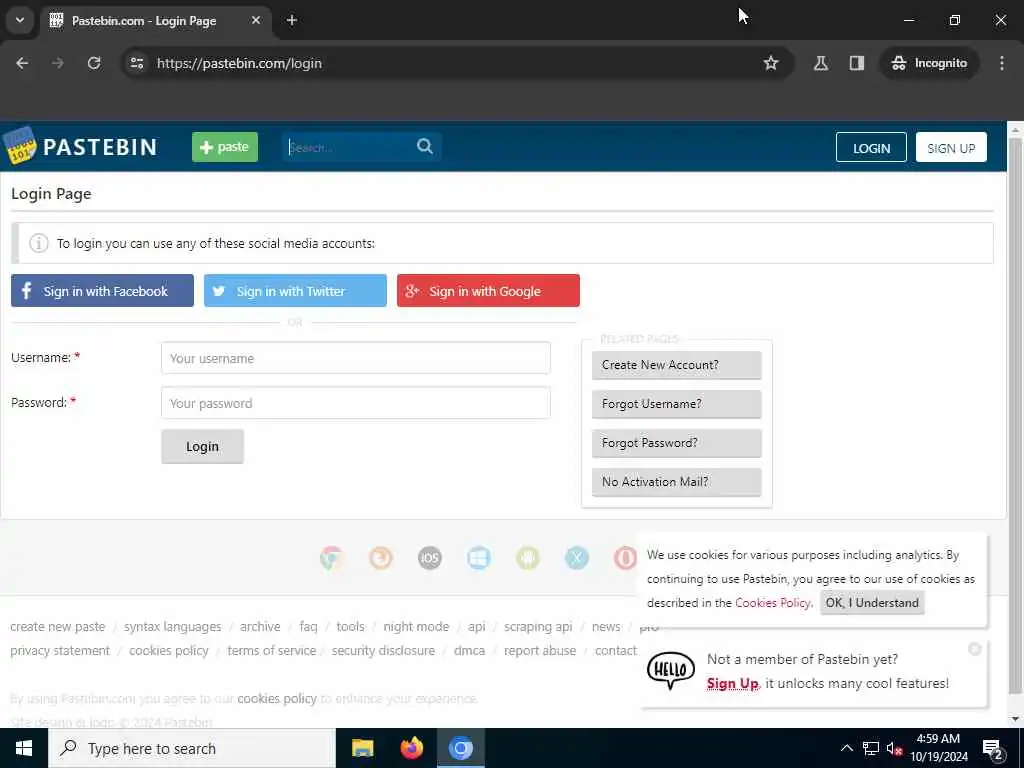Open the notifications center icon
1024x768 pixels.
[992, 748]
